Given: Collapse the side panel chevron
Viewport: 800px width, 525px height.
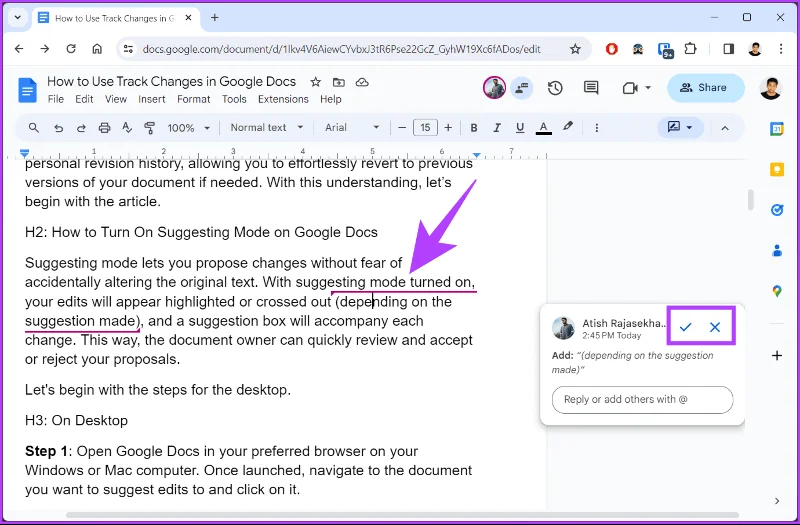Looking at the screenshot, I should pos(777,501).
